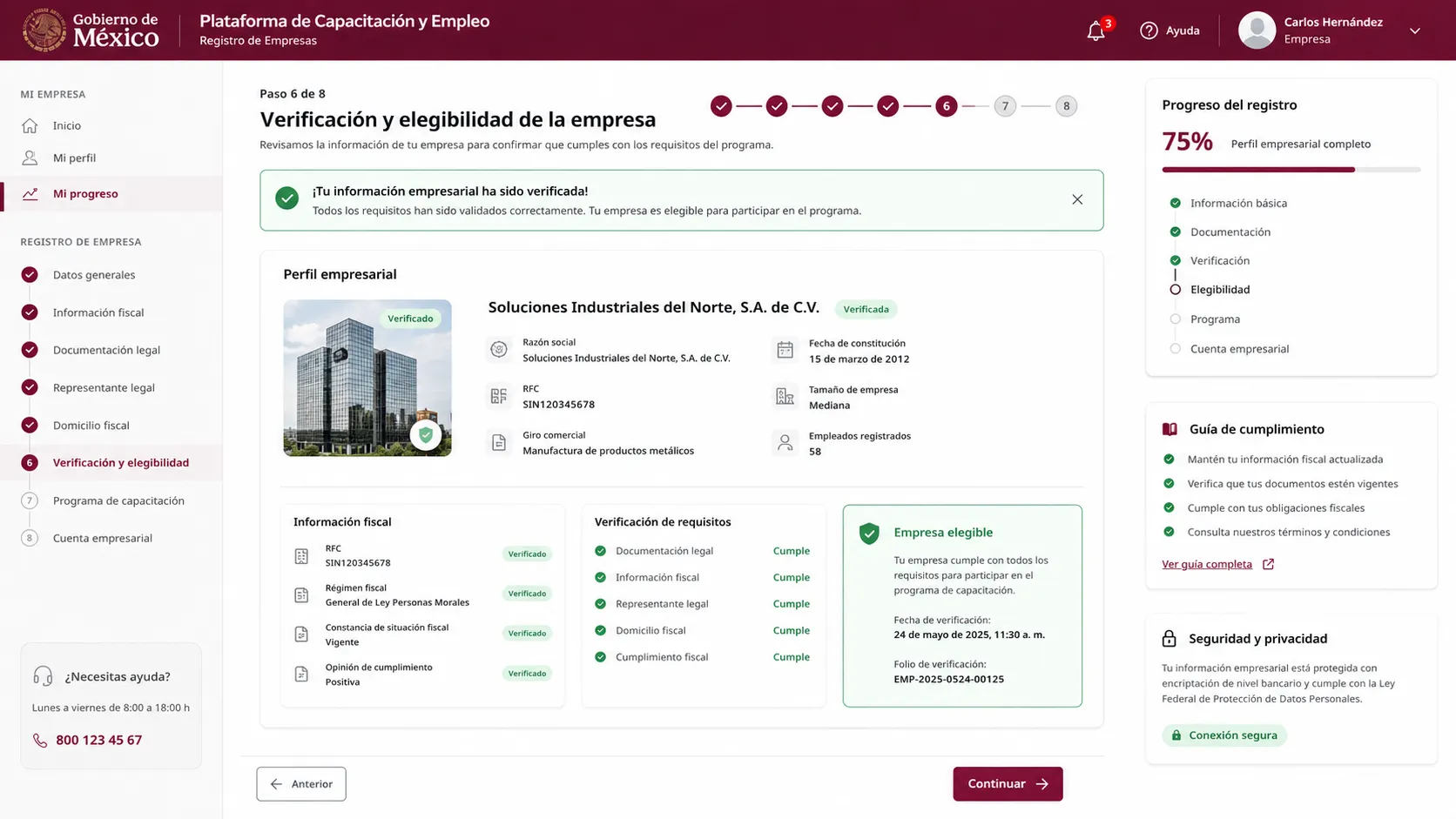Click Carlos Hernández profile avatar
The width and height of the screenshot is (1456, 819).
(x=1257, y=30)
